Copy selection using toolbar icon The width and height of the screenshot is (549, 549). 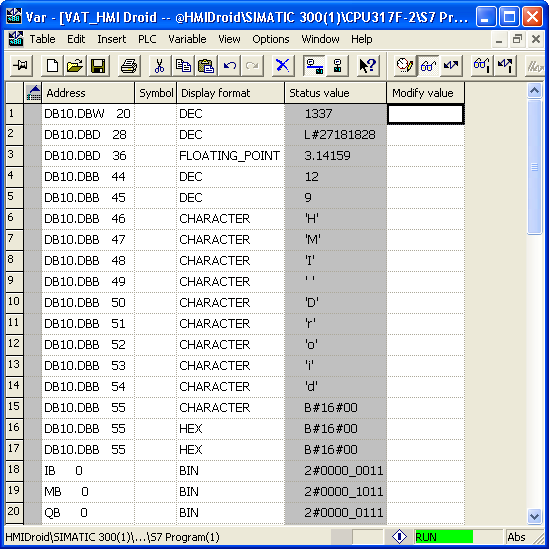pyautogui.click(x=183, y=65)
